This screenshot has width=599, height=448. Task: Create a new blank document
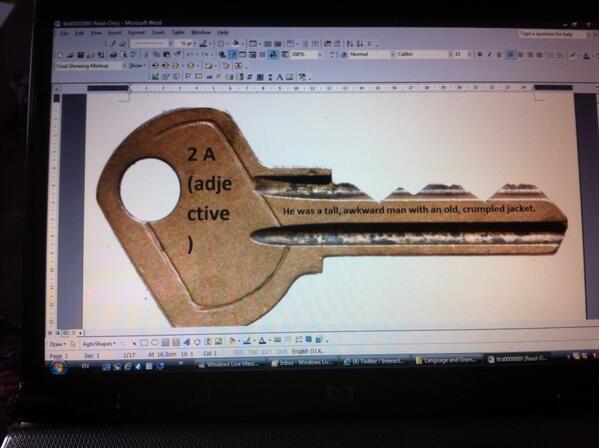60,55
